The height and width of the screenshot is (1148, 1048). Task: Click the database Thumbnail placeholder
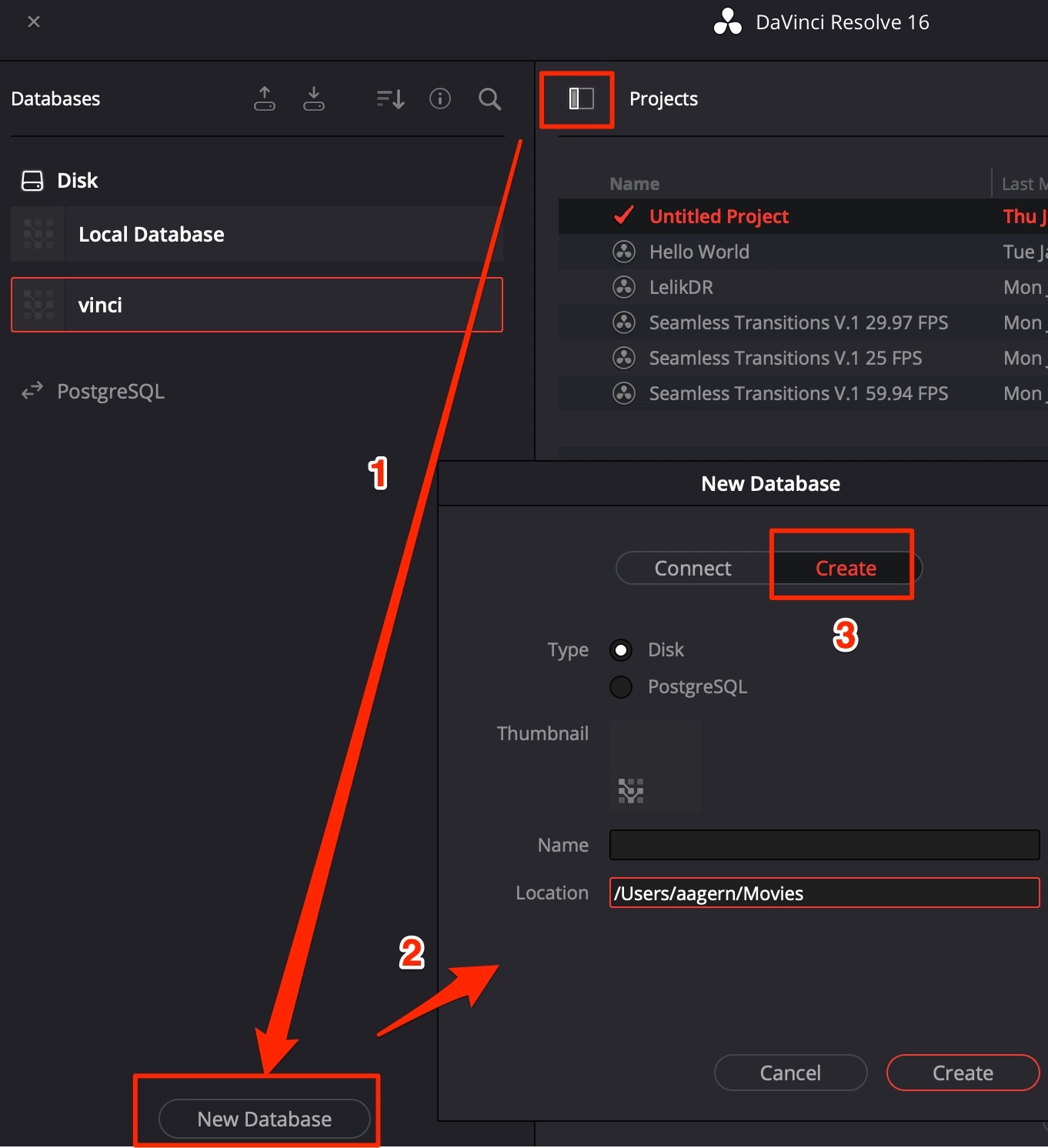(656, 766)
